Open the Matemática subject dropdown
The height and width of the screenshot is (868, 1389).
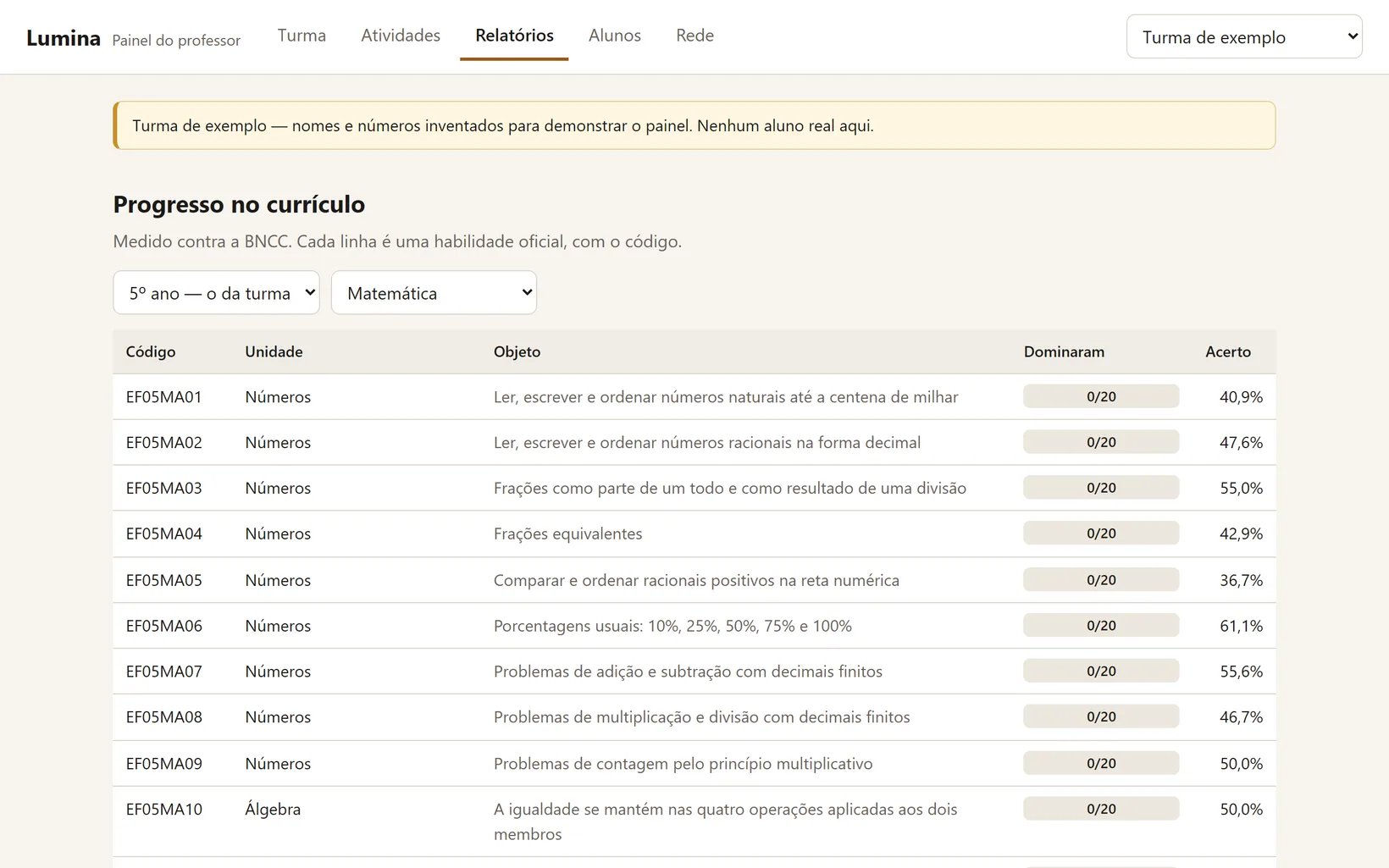(434, 293)
